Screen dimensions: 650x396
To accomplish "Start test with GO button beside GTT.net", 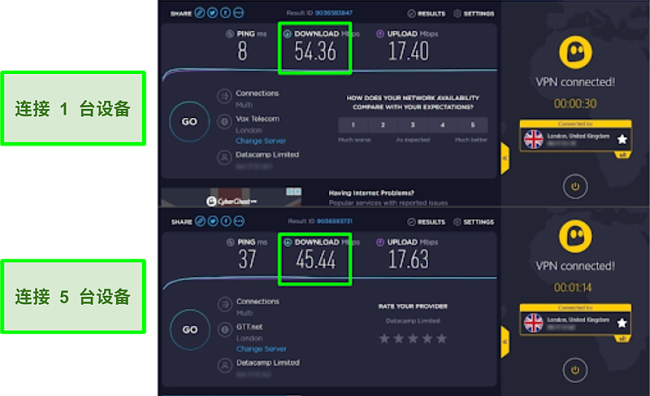I will (x=190, y=330).
